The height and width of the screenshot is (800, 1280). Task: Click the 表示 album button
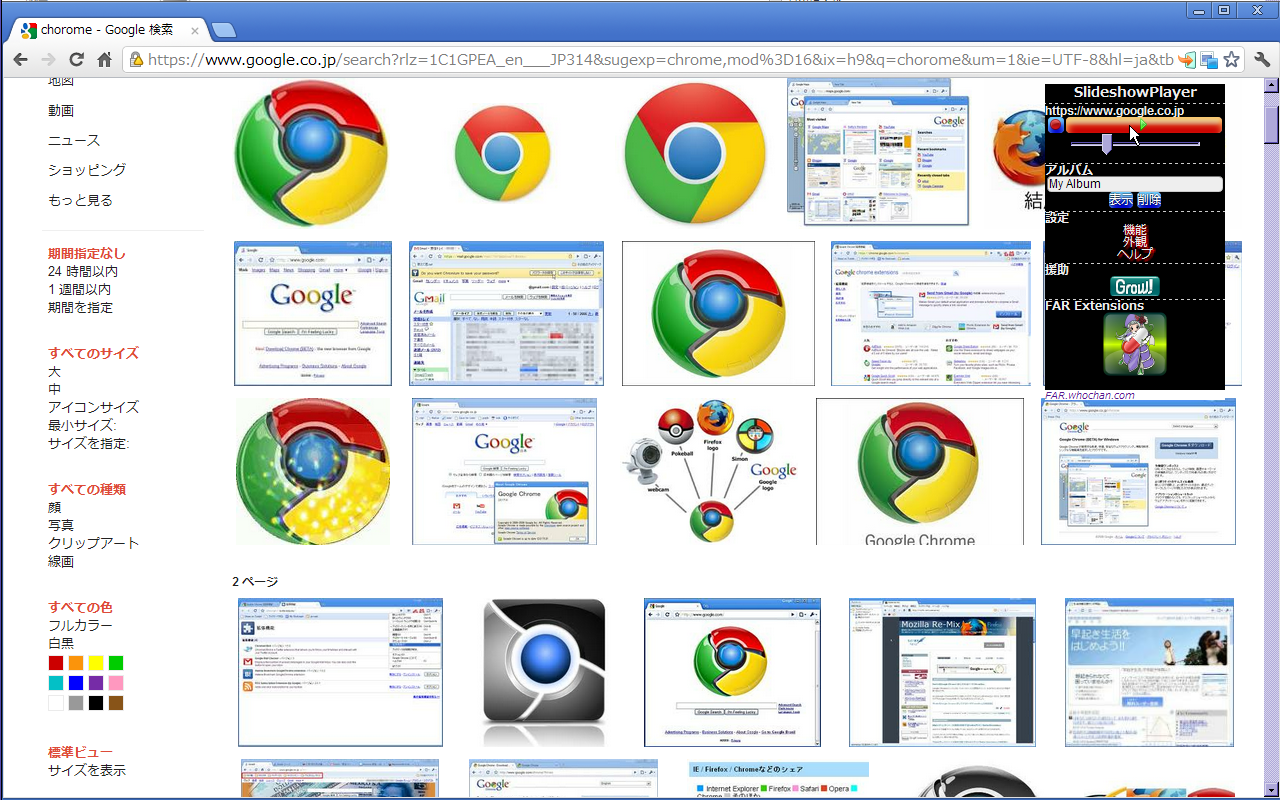1120,200
